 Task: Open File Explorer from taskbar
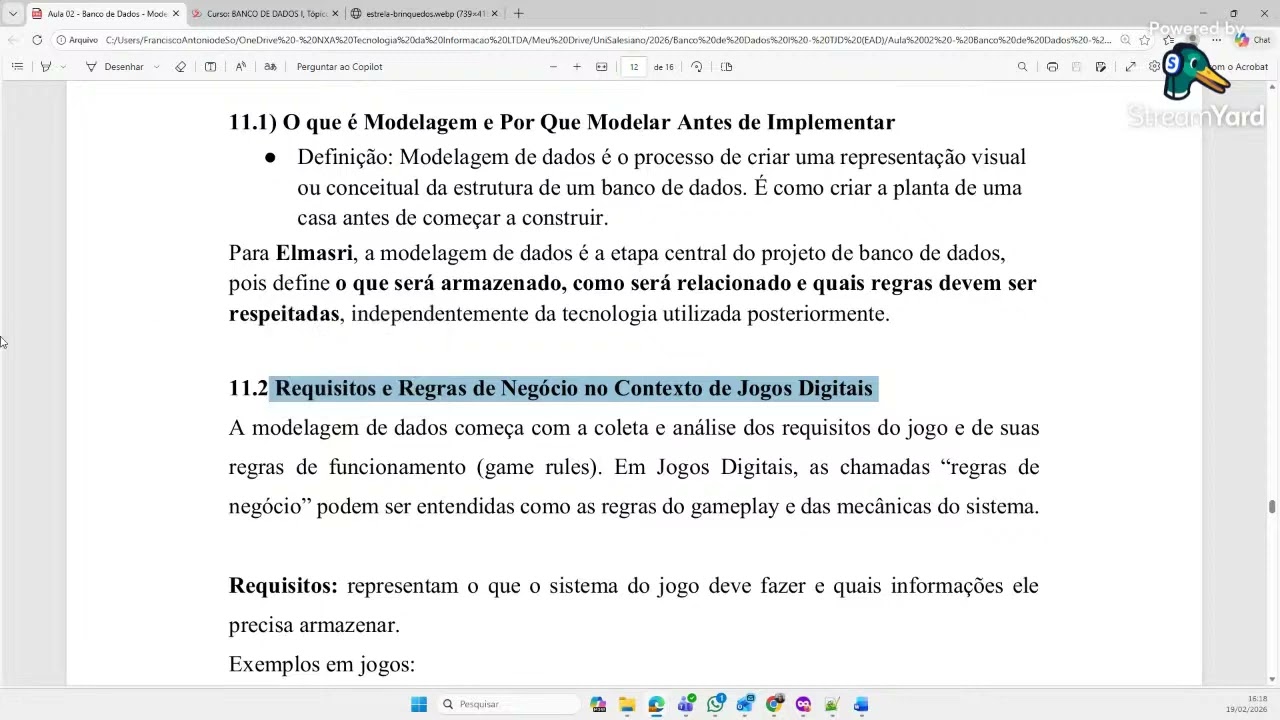627,704
